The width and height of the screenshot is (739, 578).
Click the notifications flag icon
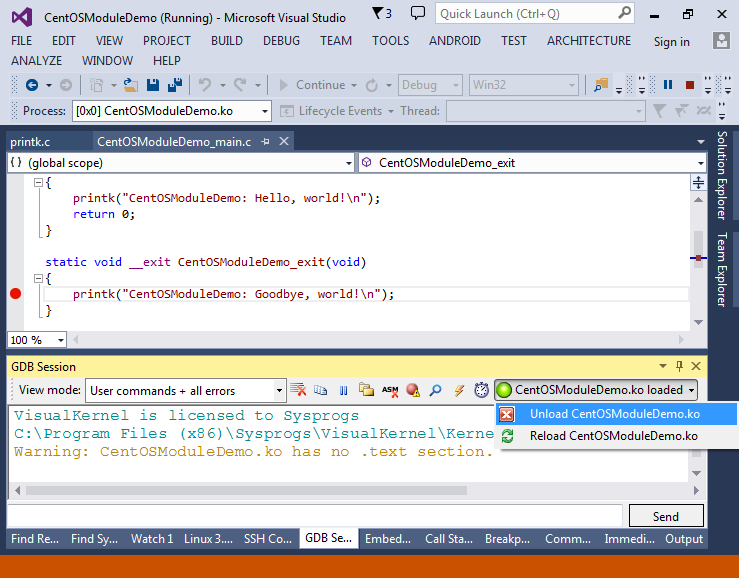378,13
